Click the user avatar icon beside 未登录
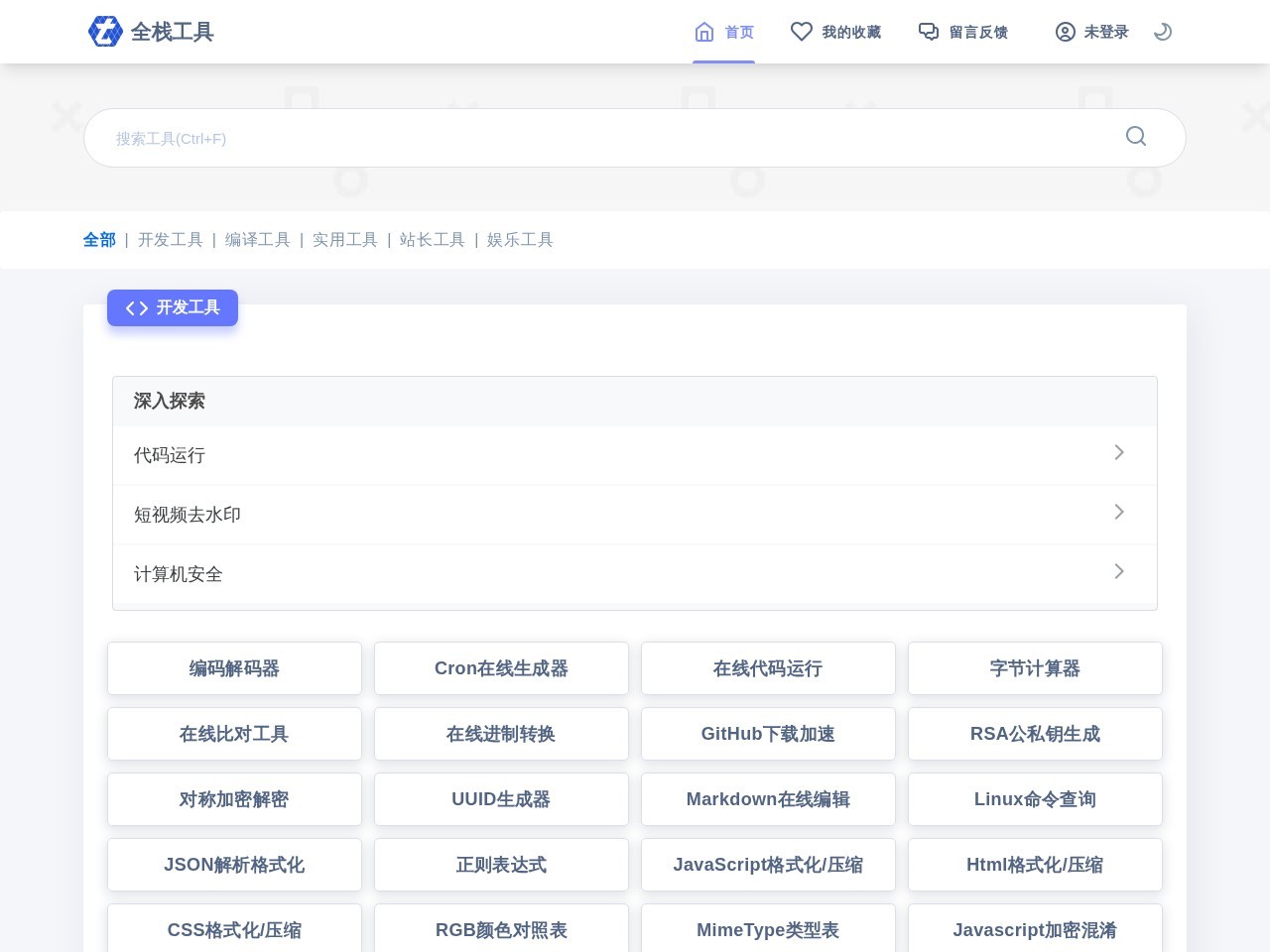Screen dimensions: 1270x952 coord(1066,32)
